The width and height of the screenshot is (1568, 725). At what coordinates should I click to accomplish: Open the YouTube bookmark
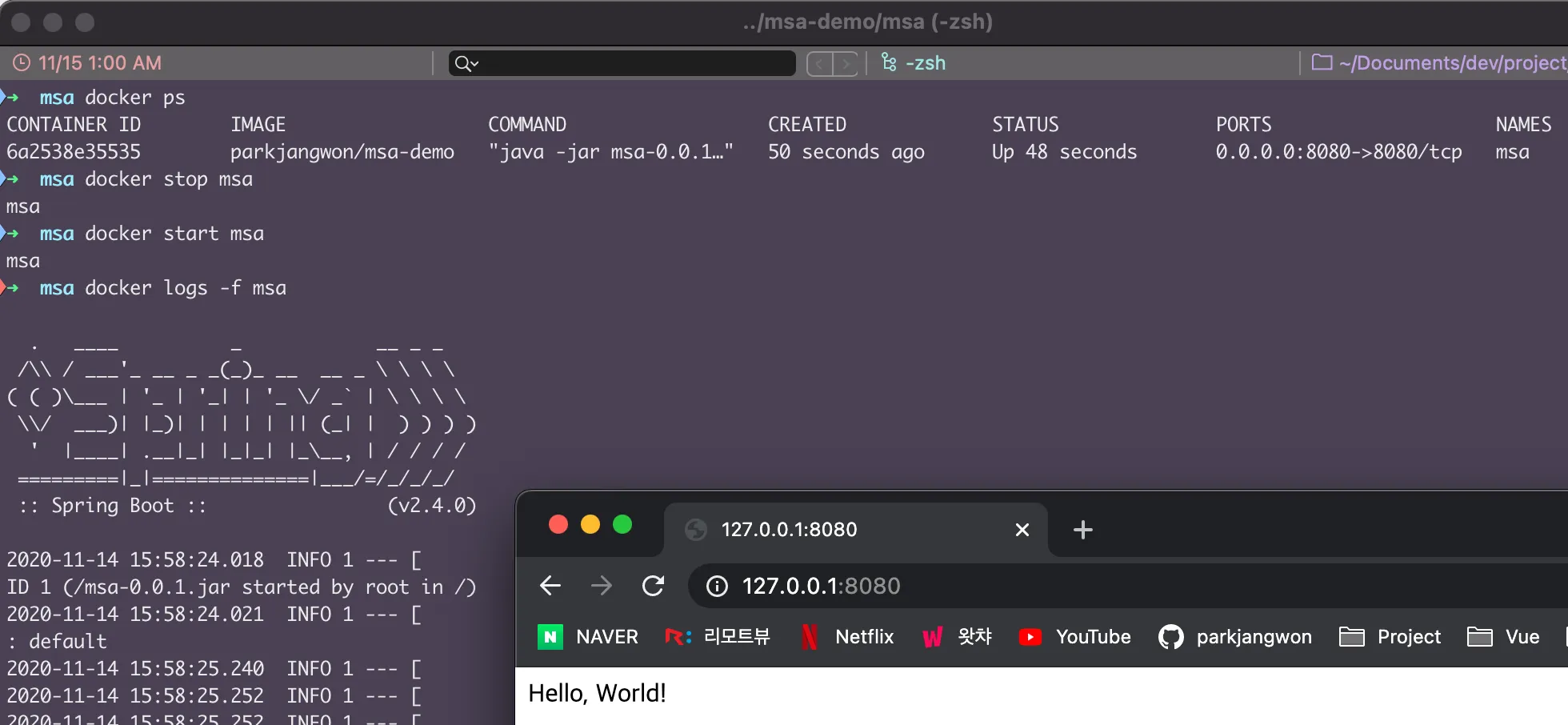(x=1074, y=637)
